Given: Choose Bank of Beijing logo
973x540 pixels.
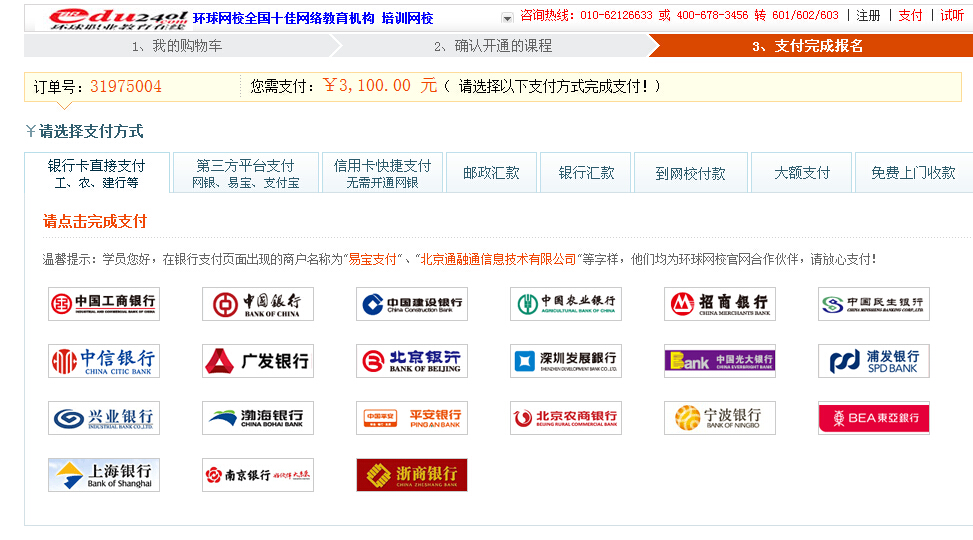Looking at the screenshot, I should tap(411, 361).
